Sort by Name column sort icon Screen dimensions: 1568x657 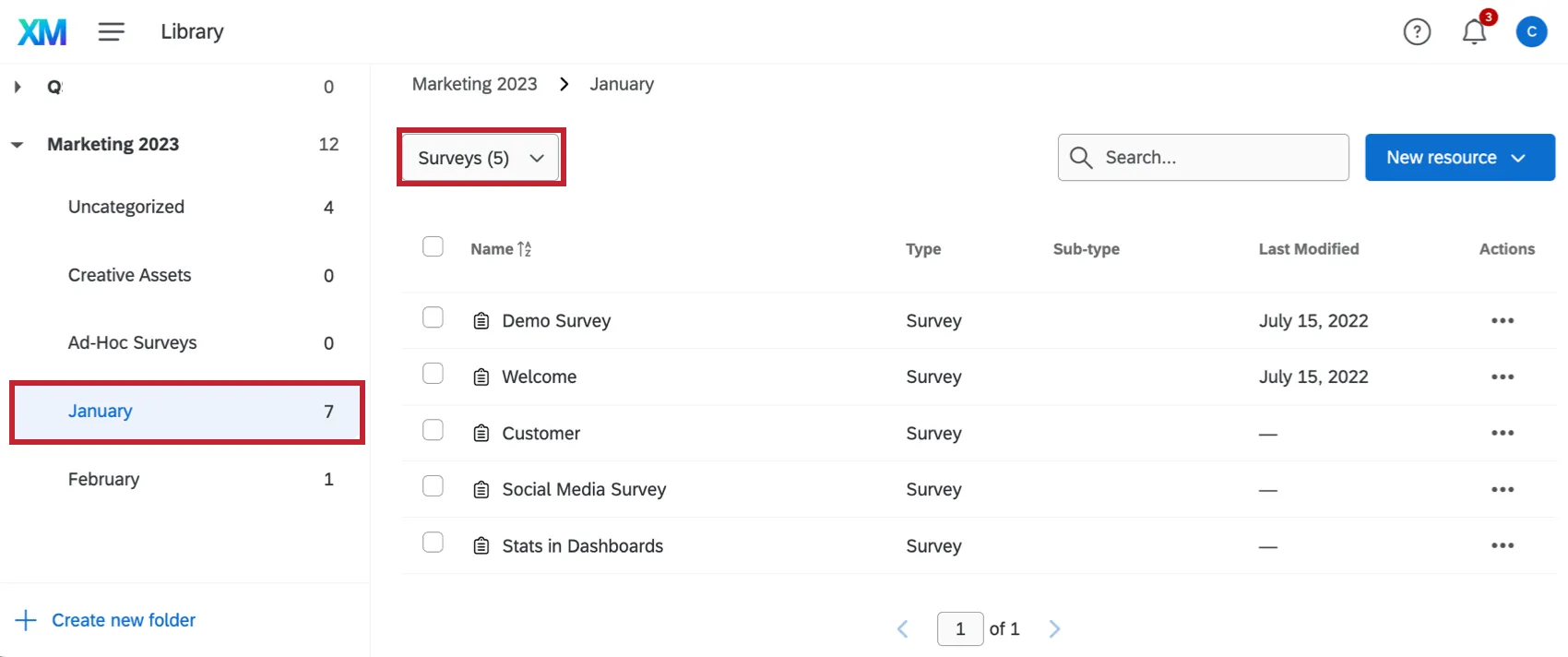pyautogui.click(x=525, y=249)
